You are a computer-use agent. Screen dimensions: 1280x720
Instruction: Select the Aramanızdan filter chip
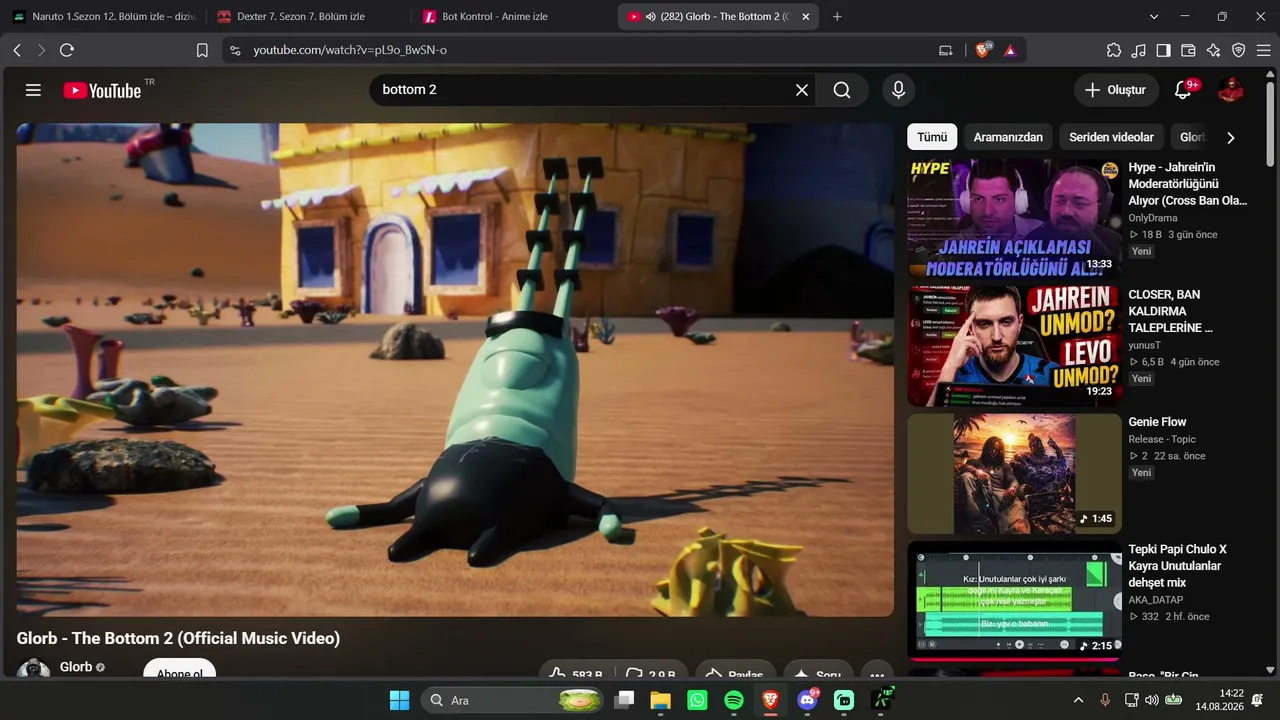click(x=1008, y=137)
